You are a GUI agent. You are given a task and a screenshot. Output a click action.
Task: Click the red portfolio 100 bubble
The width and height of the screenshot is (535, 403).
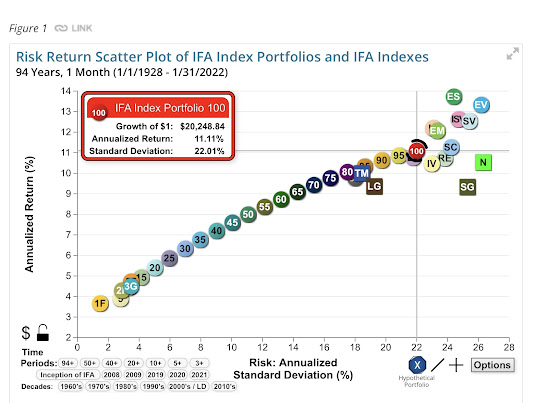(x=416, y=151)
